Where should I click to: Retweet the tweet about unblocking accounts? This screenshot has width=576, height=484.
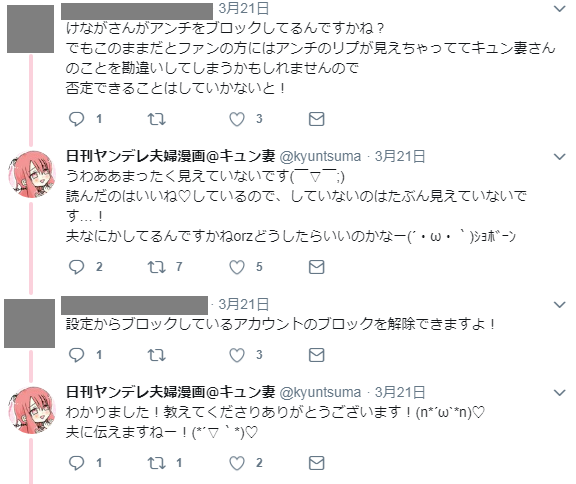[156, 355]
